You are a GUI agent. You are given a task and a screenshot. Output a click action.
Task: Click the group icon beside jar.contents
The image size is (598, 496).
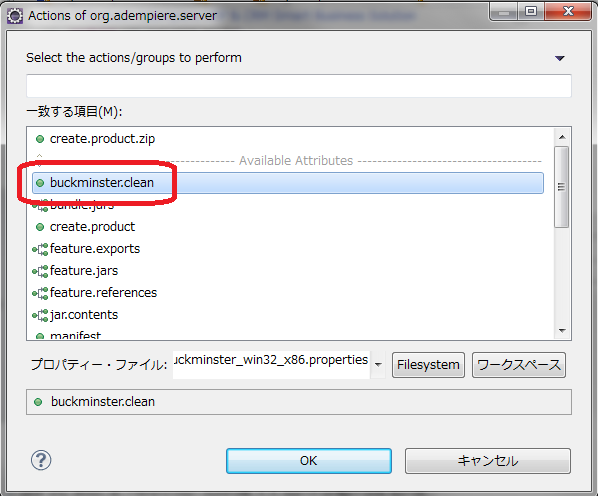coord(40,316)
